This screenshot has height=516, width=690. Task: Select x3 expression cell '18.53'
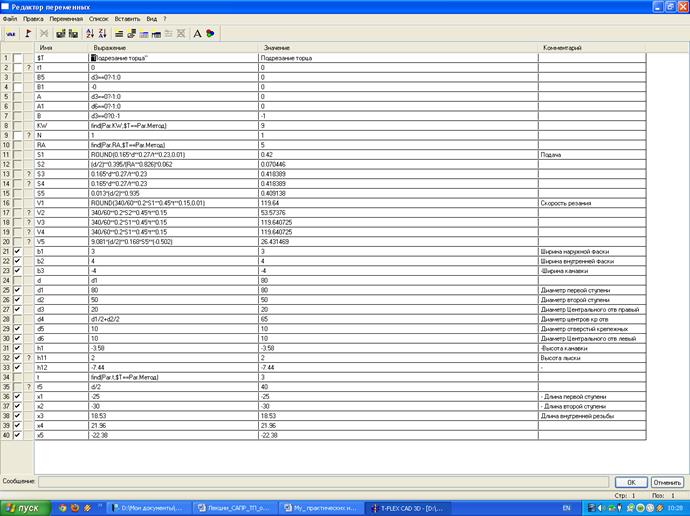point(173,416)
